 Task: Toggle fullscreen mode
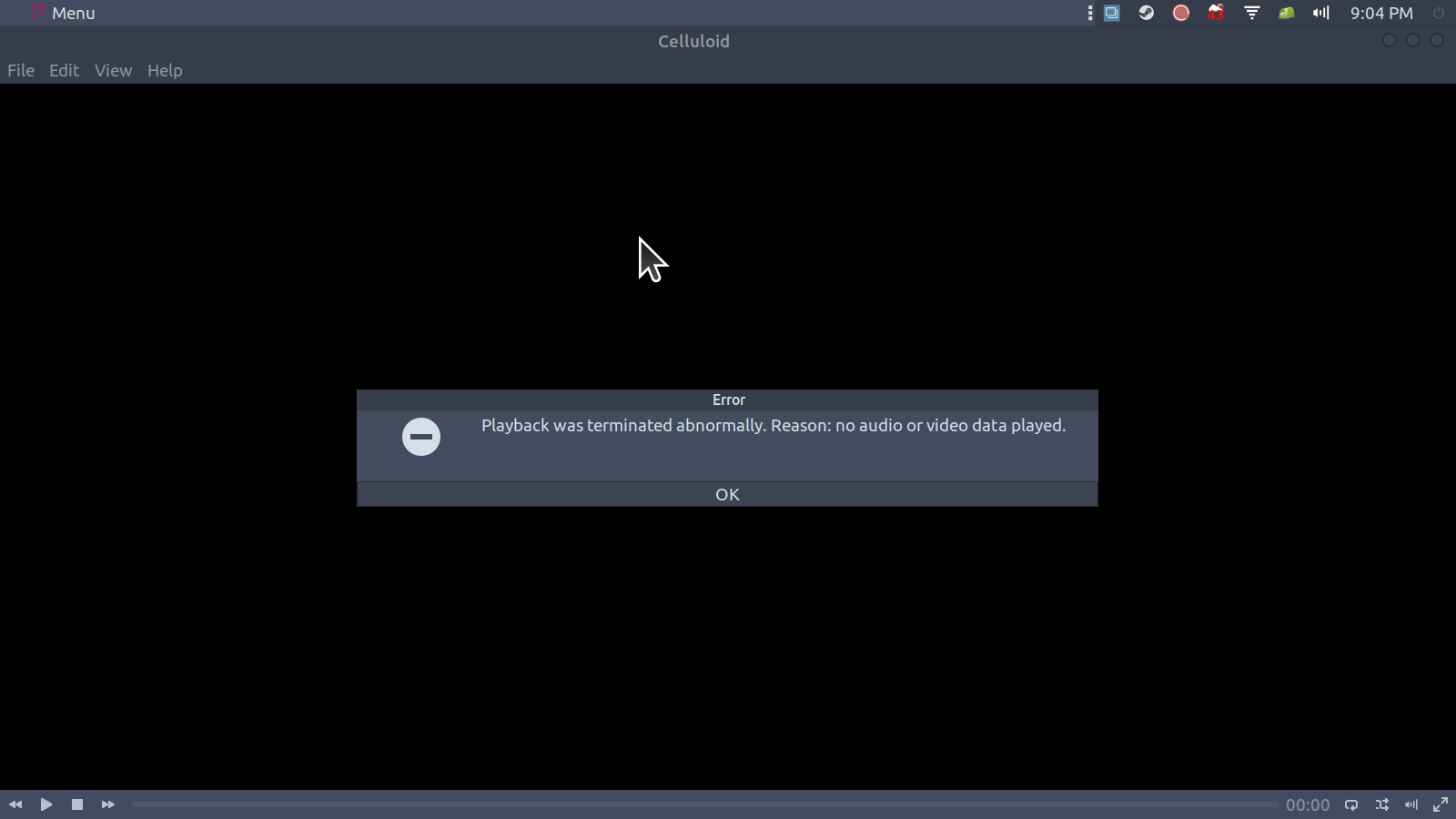[1441, 804]
